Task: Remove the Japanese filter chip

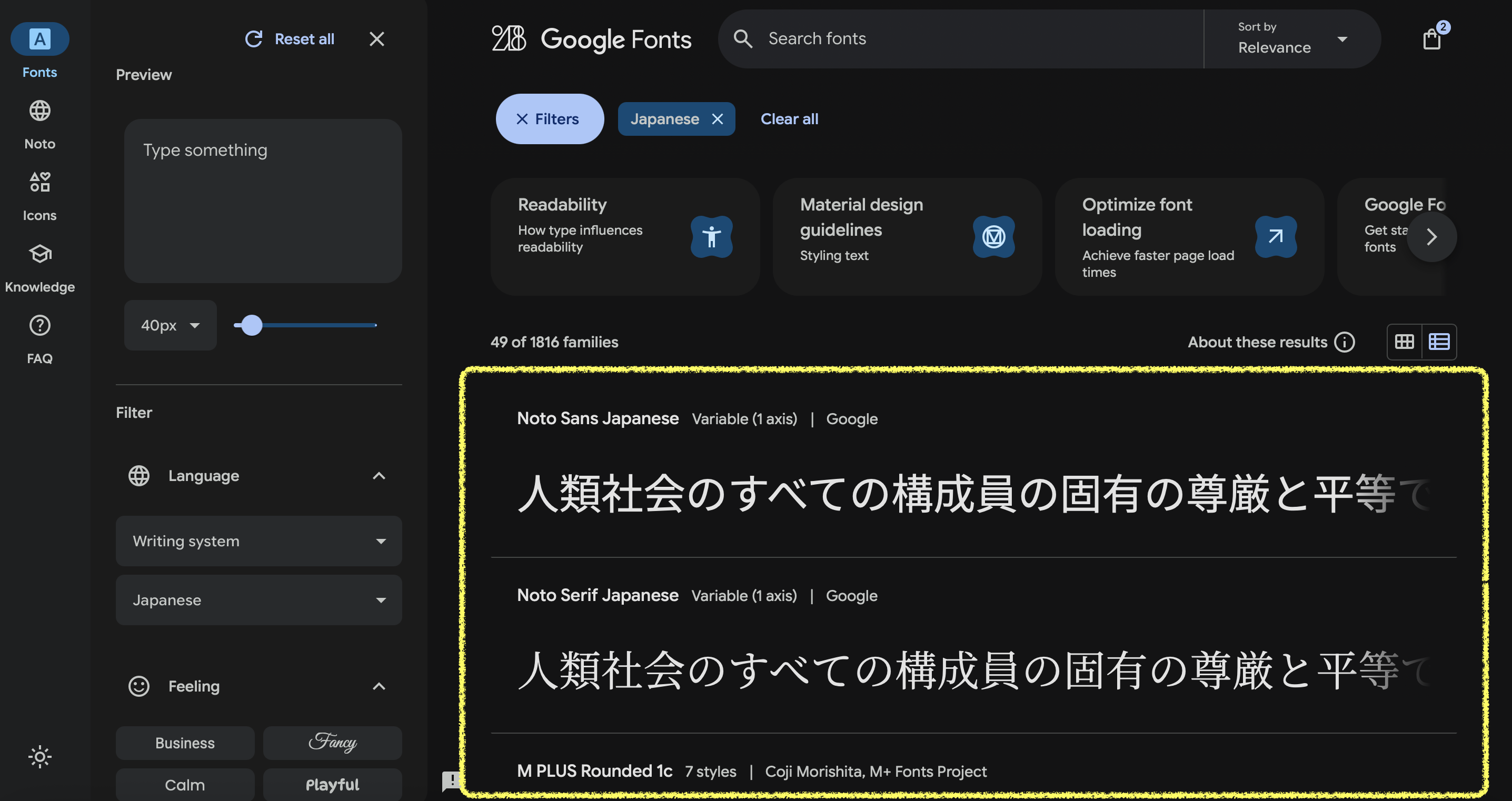Action: [717, 119]
